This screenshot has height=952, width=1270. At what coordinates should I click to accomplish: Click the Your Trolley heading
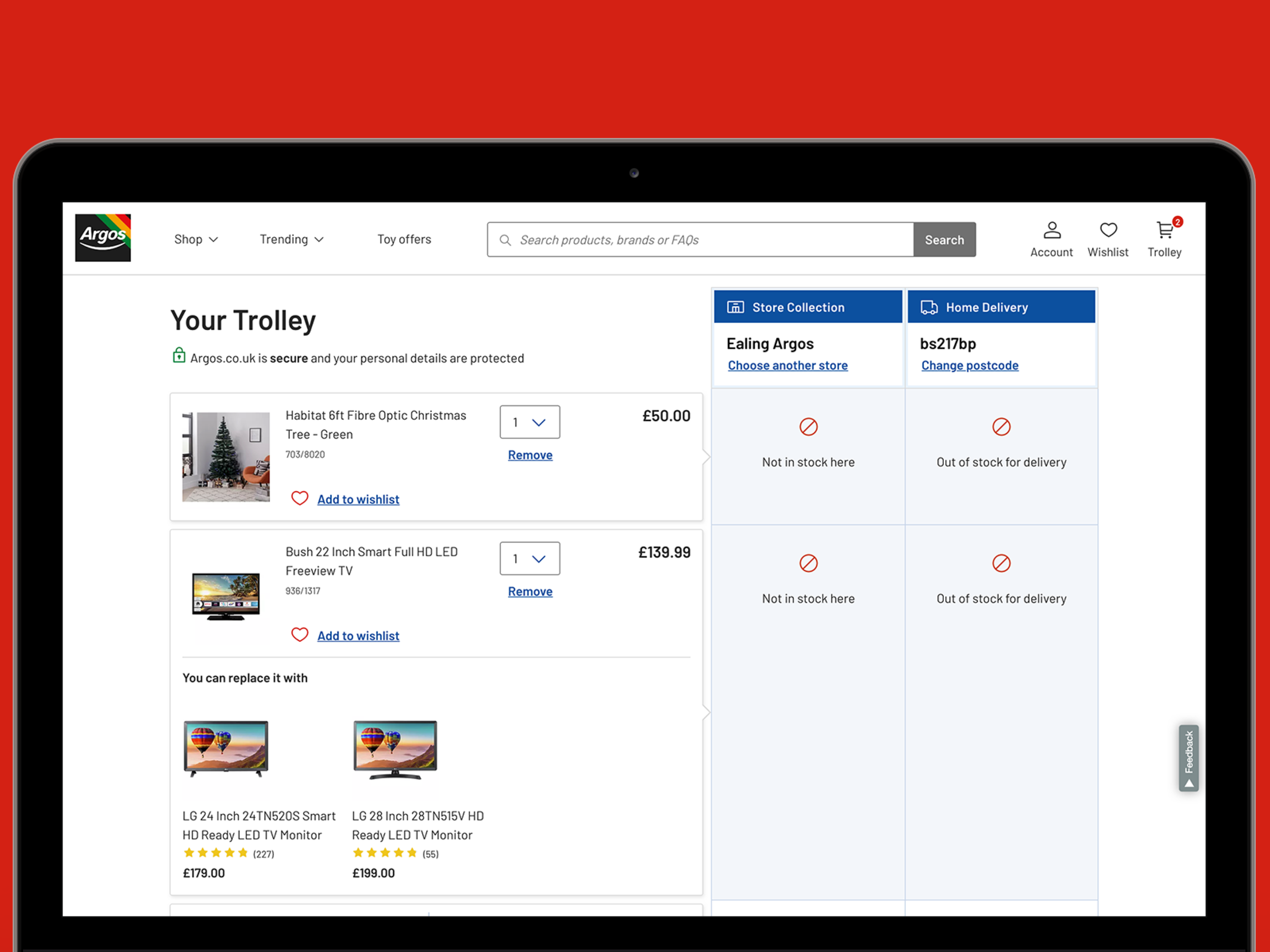click(243, 320)
